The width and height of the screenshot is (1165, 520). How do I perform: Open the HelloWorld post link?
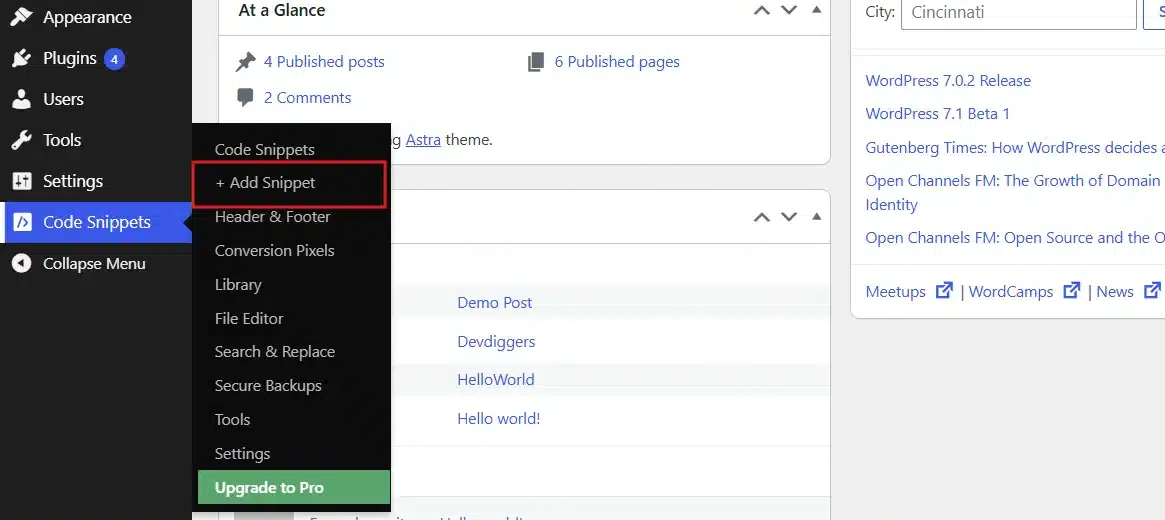click(496, 380)
